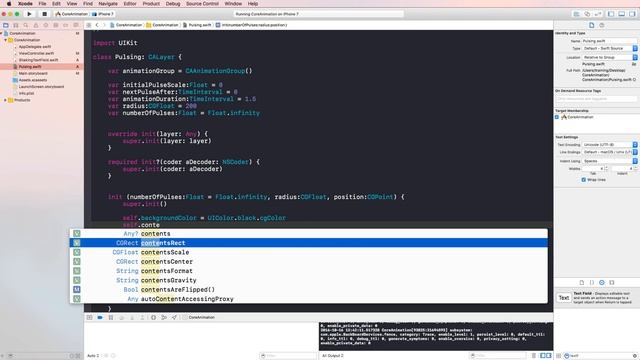The width and height of the screenshot is (640, 360).
Task: Open the Navigate menu
Action: (108, 4)
